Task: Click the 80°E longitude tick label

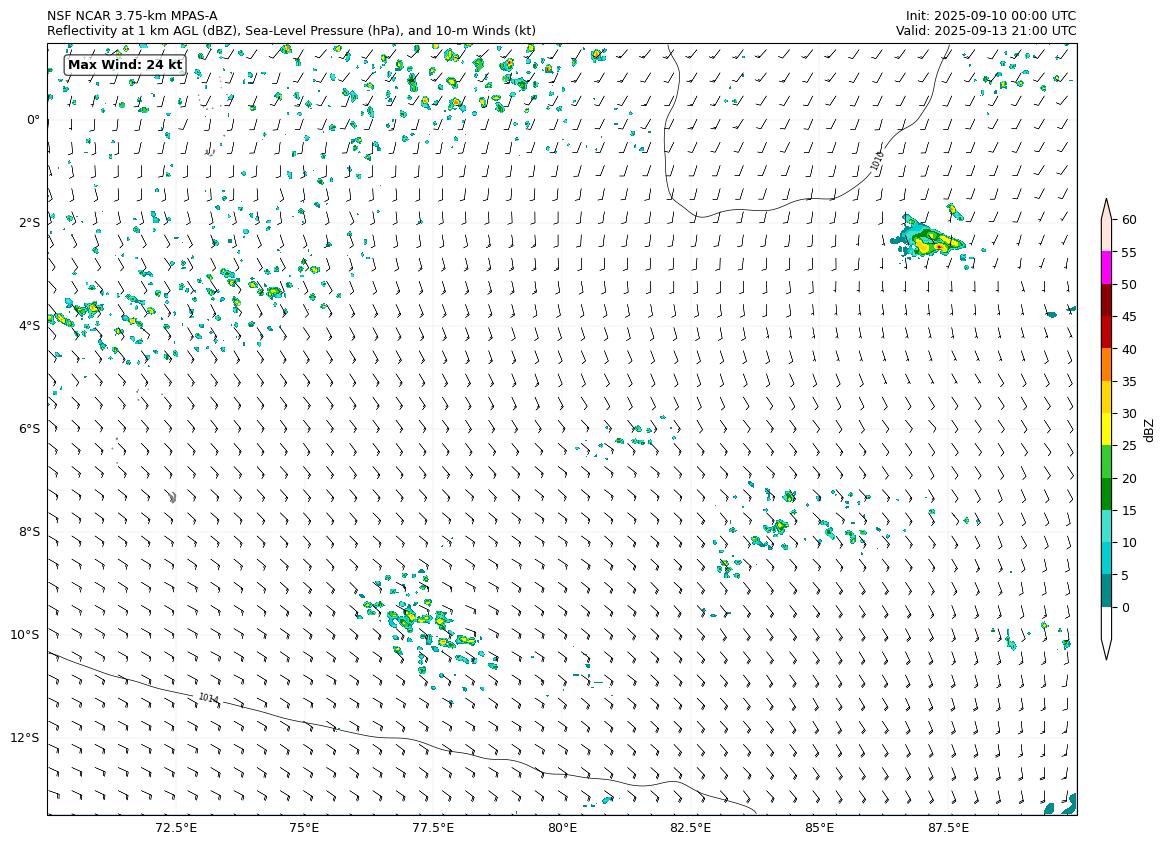Action: [x=562, y=828]
